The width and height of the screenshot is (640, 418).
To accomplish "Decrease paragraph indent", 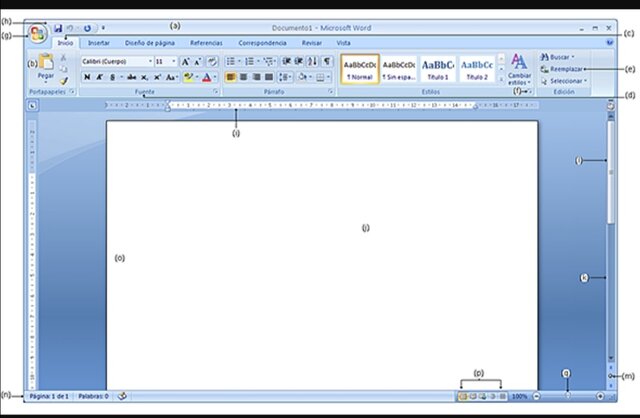I will (x=287, y=62).
